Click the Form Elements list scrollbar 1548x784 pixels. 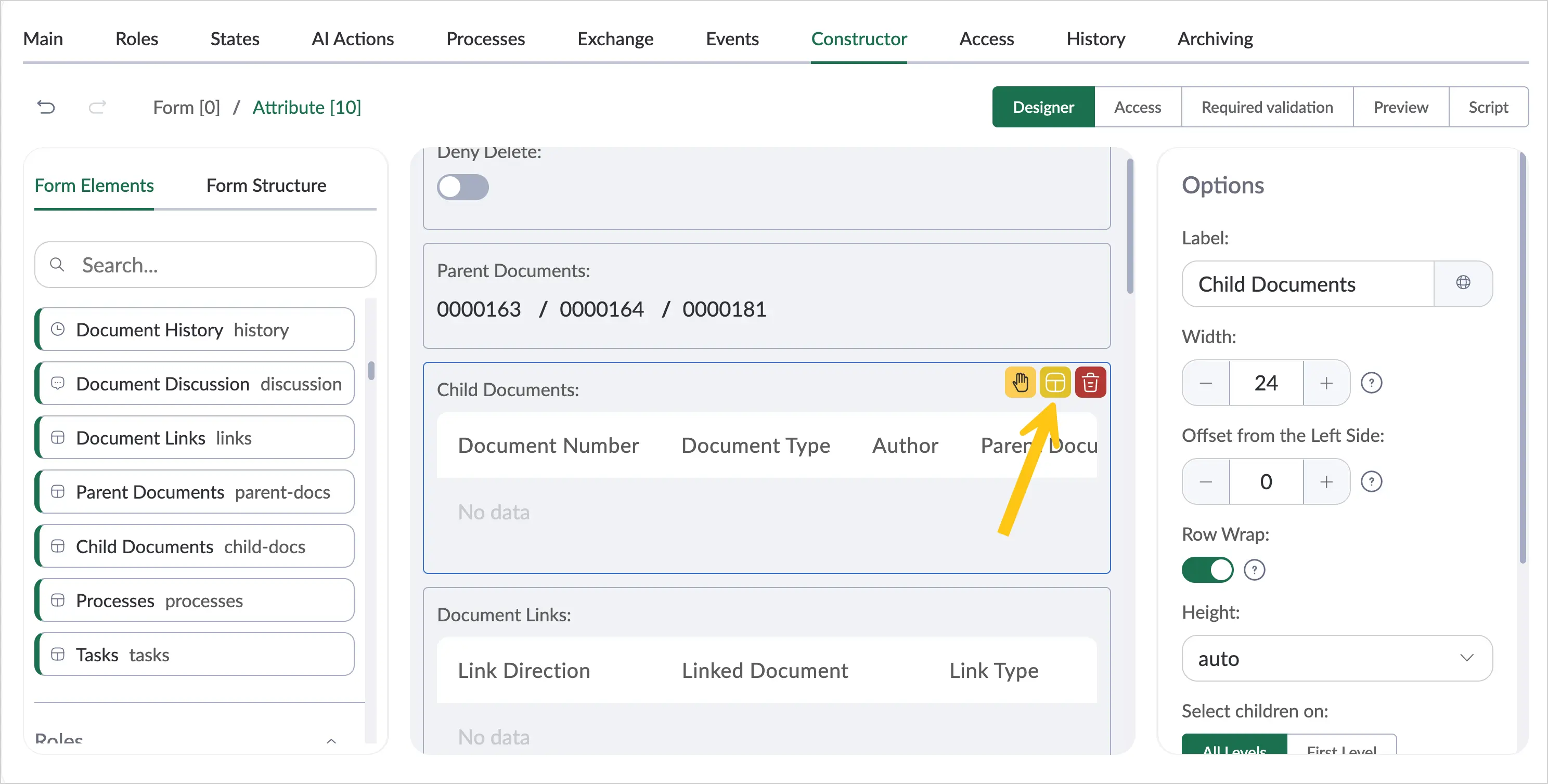(x=371, y=370)
